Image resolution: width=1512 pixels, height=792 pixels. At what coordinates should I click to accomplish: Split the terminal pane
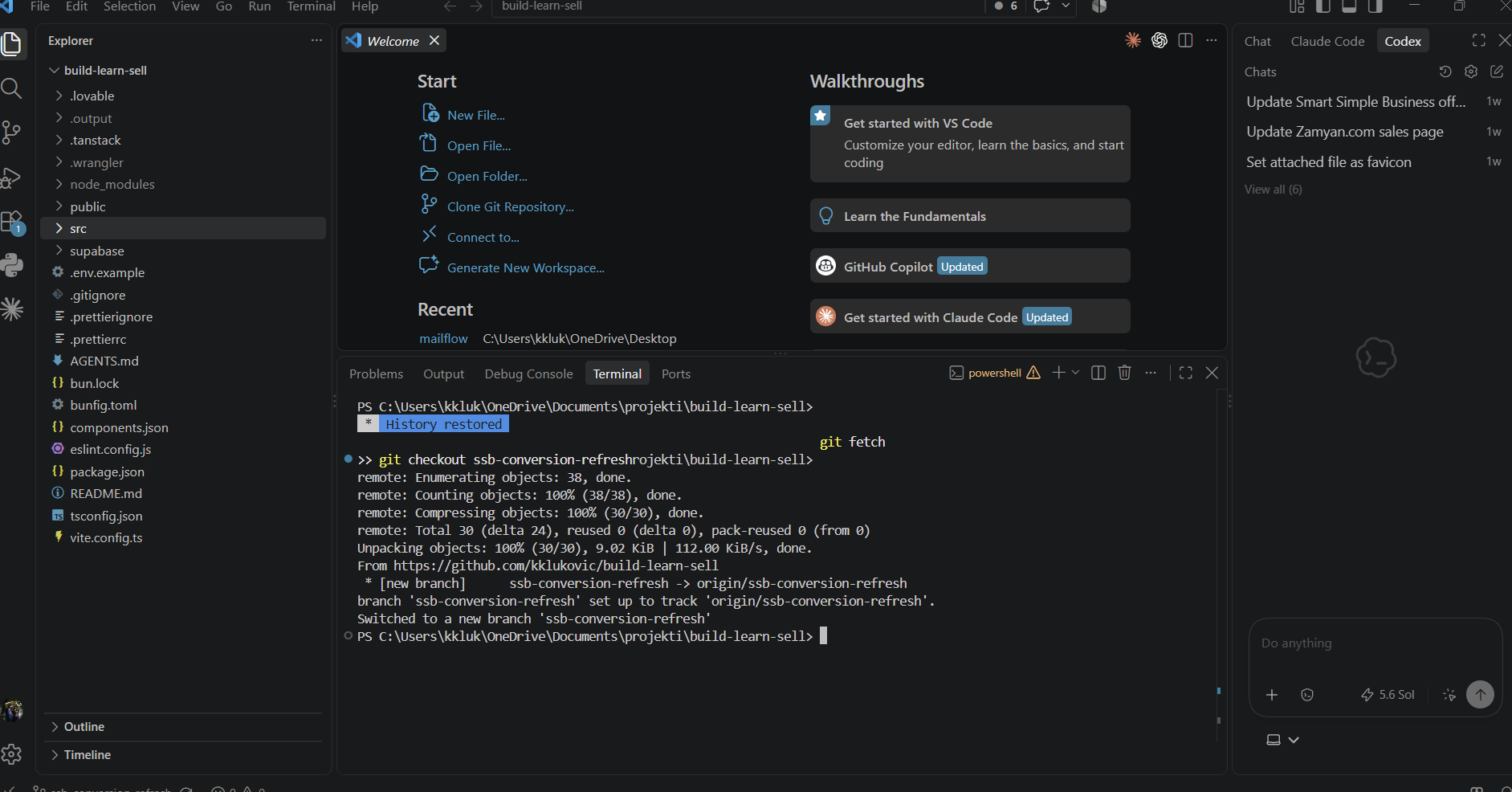[x=1098, y=373]
